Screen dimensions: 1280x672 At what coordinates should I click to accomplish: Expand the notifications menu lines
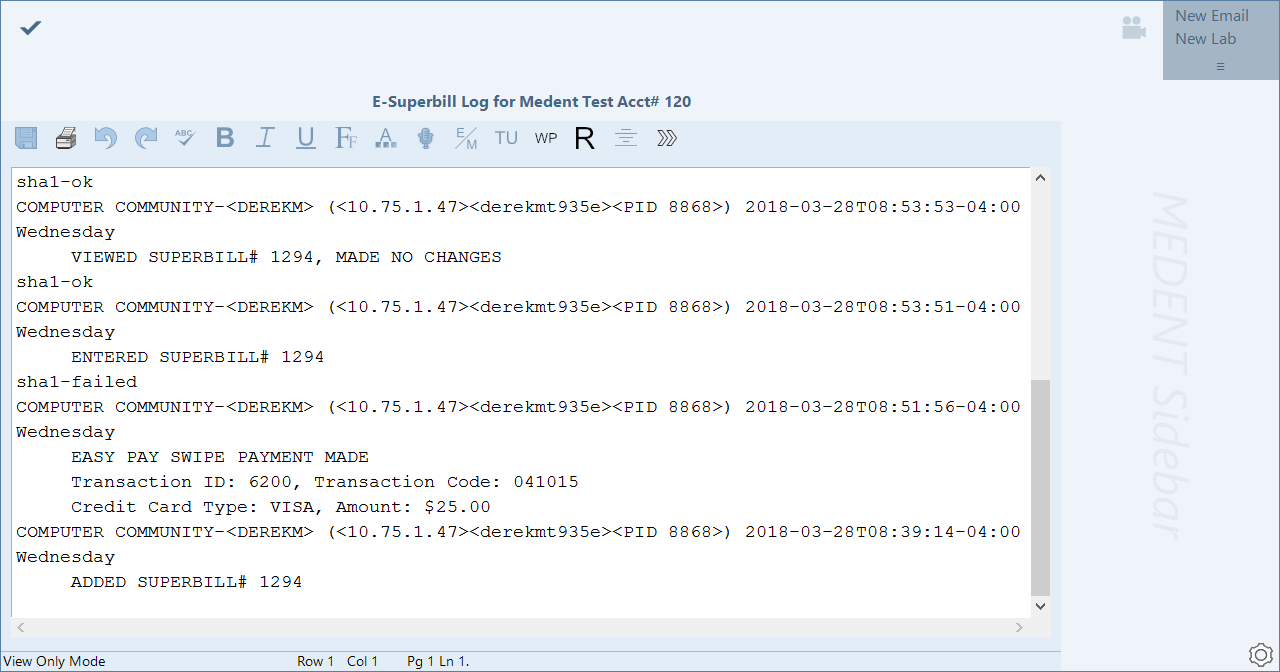point(1220,66)
